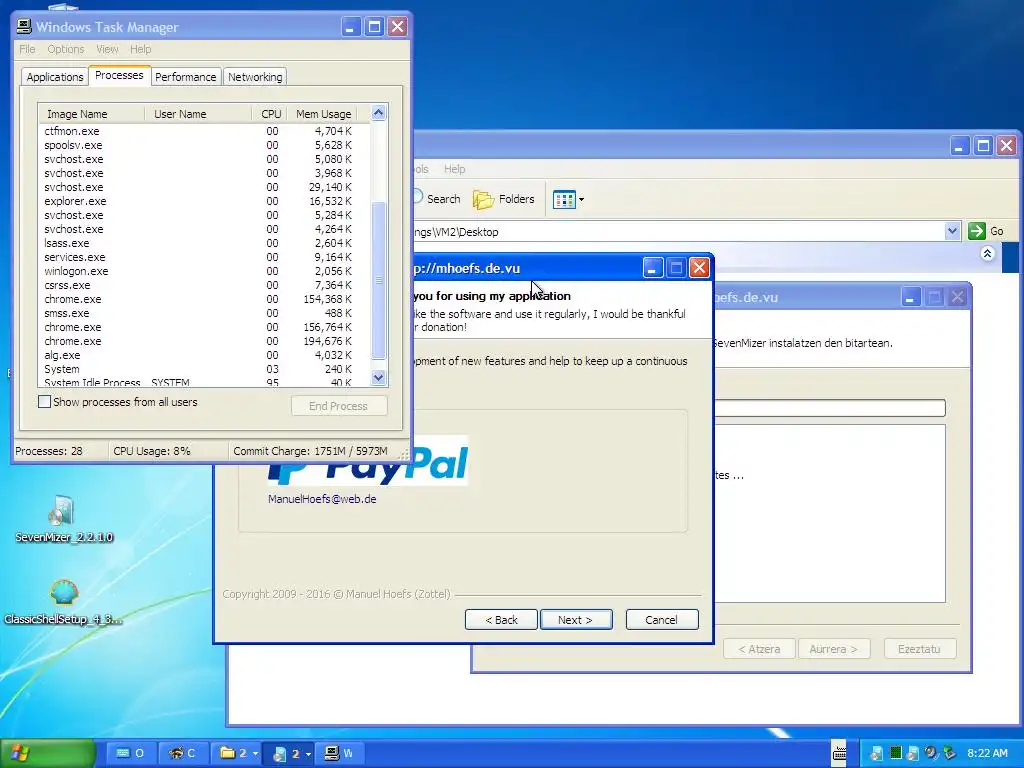Click Cancel in the donation dialog

click(662, 620)
